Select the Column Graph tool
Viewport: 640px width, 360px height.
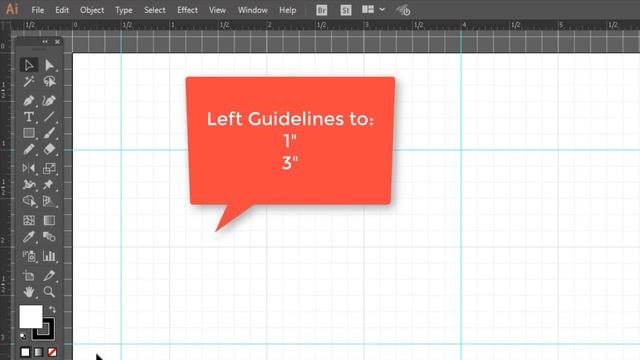pyautogui.click(x=49, y=256)
